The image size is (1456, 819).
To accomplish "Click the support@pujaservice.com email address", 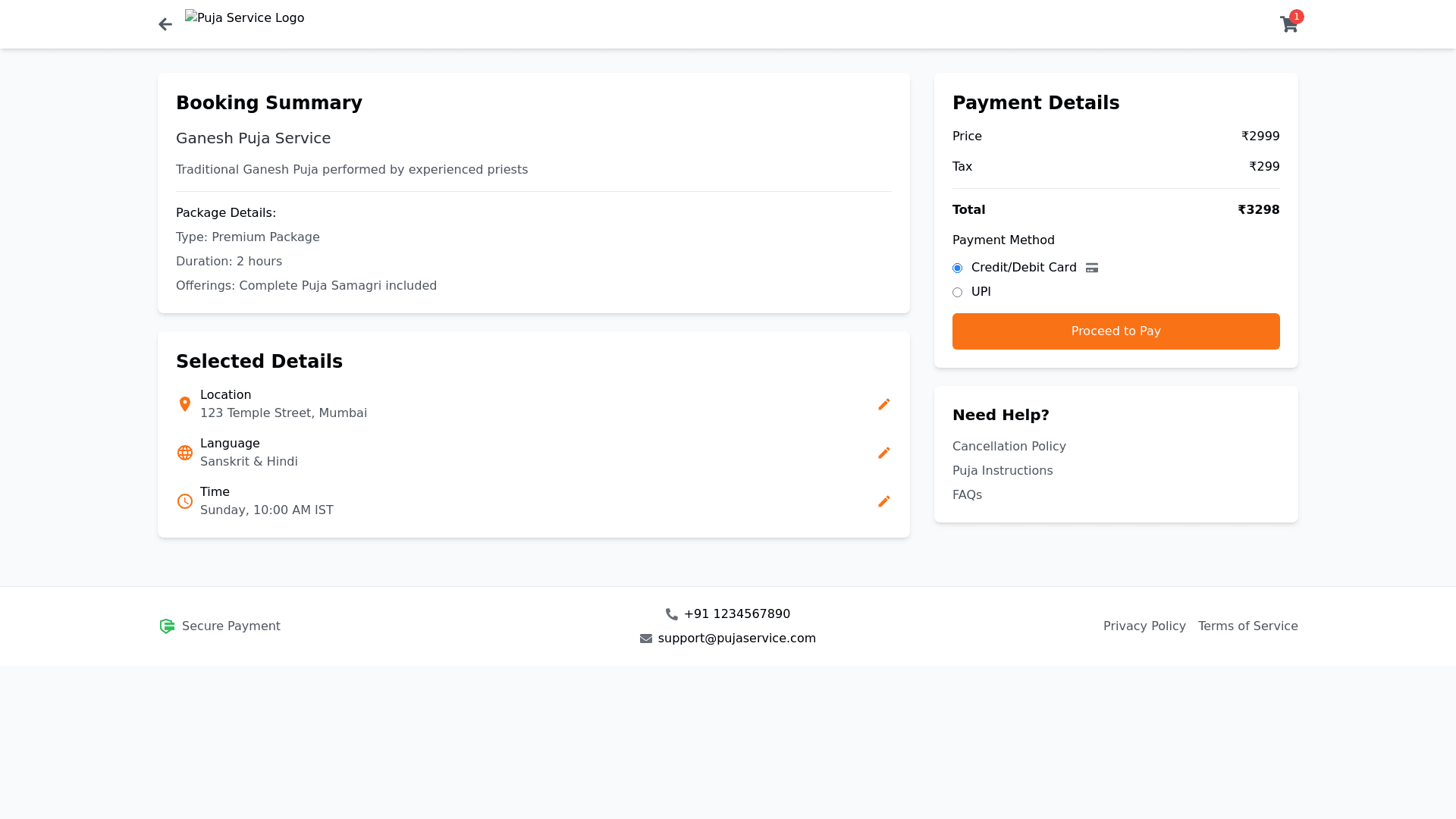I will click(736, 639).
